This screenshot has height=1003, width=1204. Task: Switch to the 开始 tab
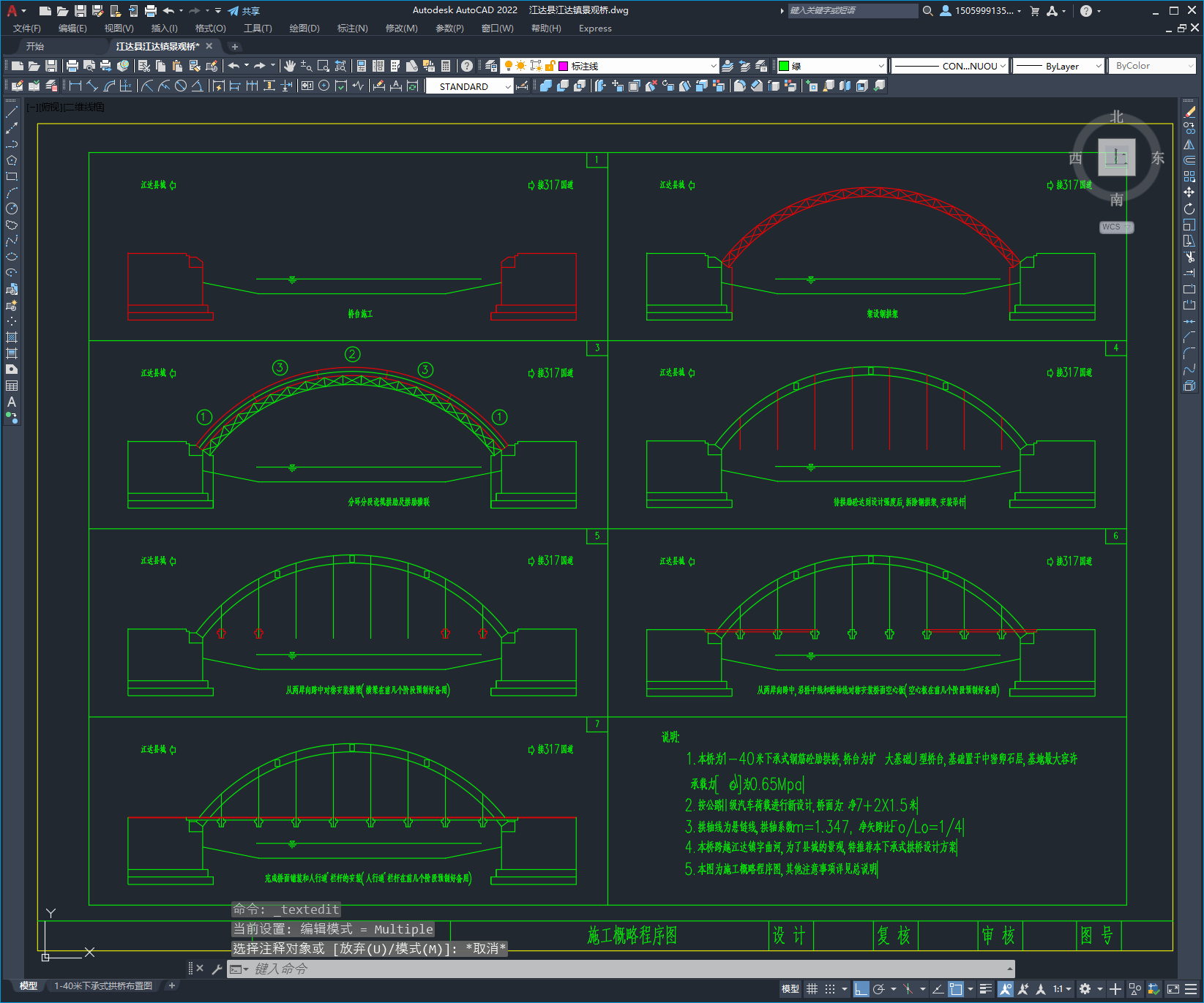(x=35, y=46)
